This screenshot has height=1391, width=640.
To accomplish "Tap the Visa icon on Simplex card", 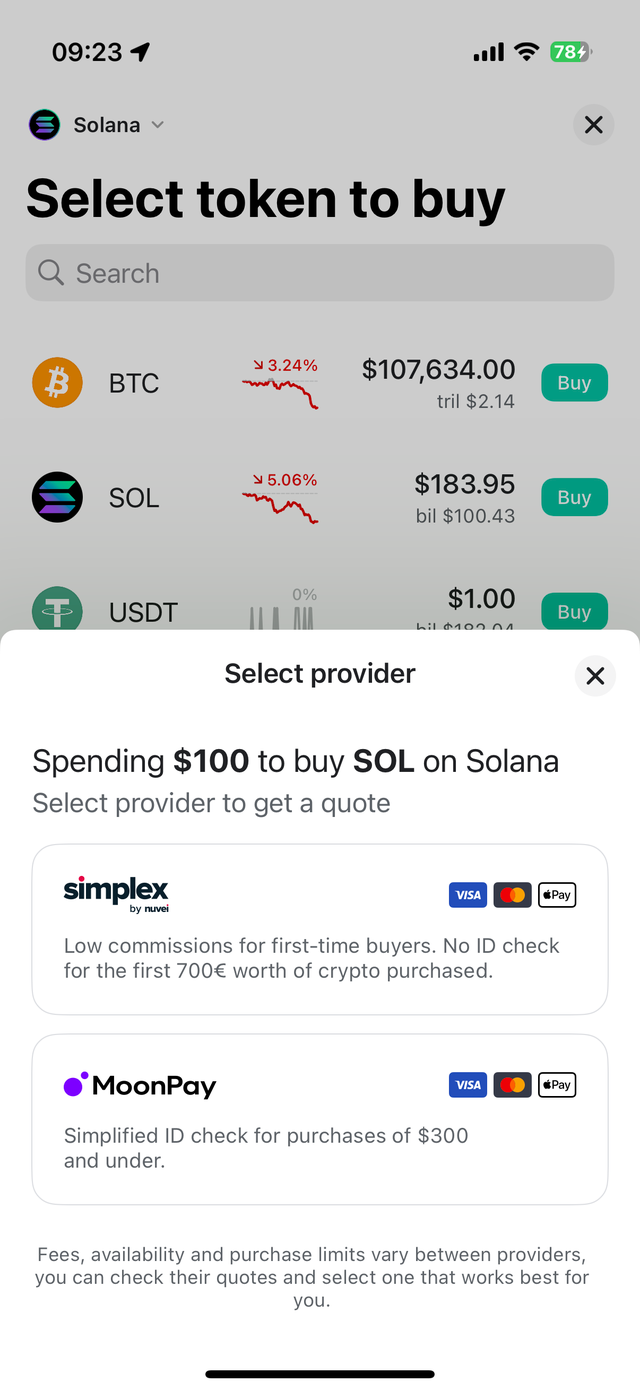I will [468, 895].
